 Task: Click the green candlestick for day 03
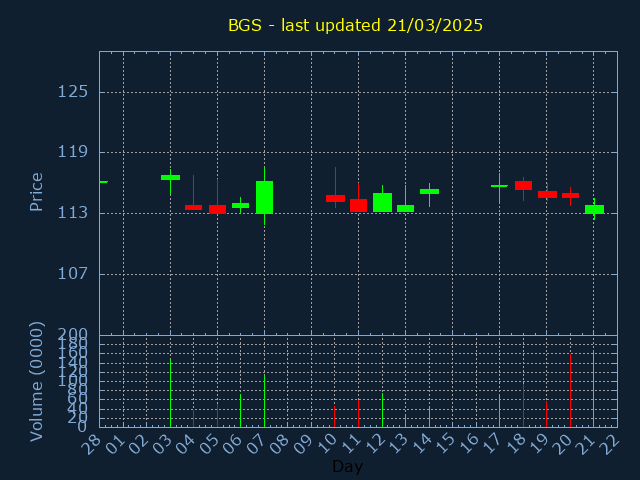coord(171,178)
